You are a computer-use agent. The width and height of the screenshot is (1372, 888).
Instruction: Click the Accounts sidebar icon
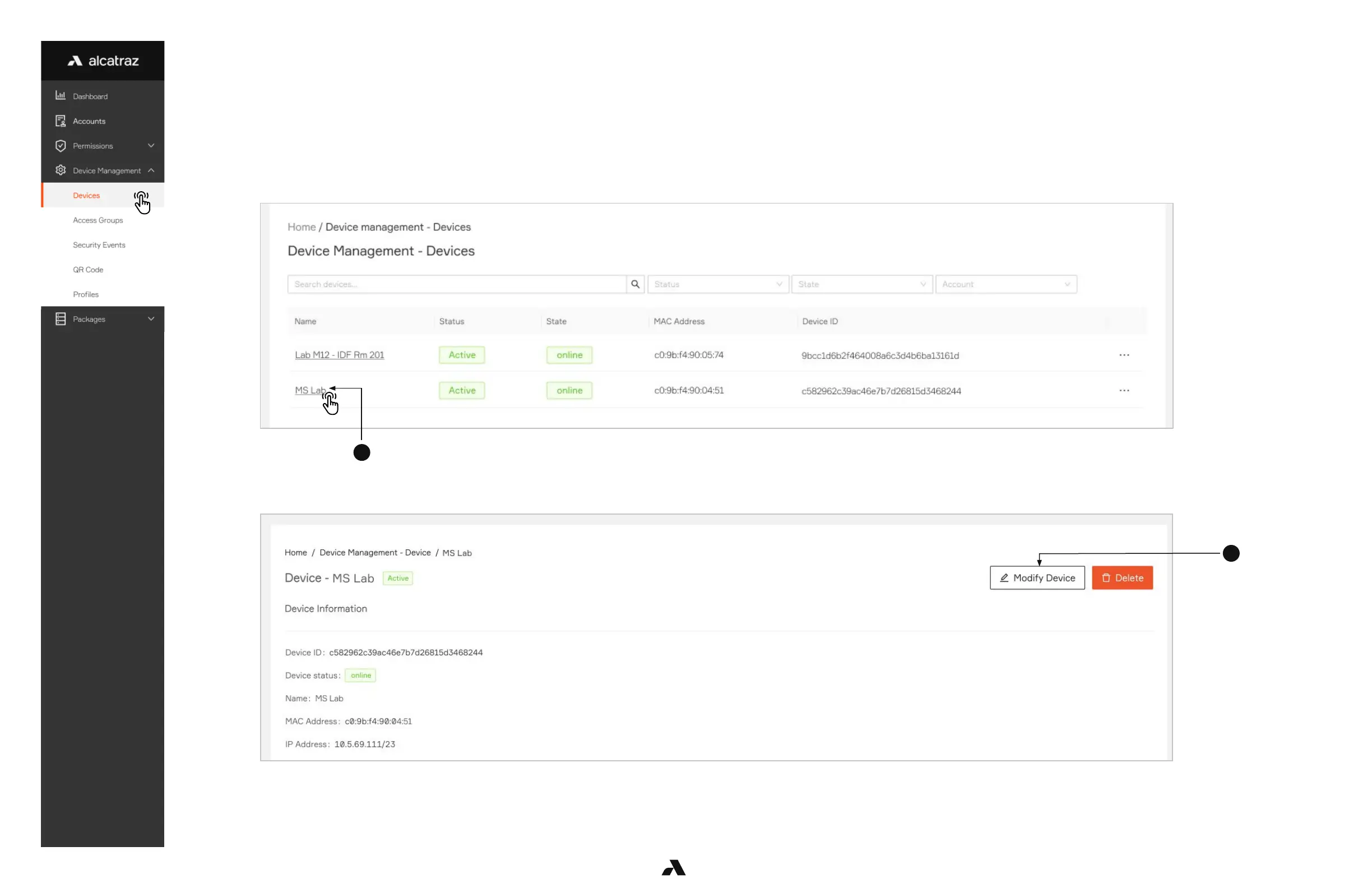pos(61,121)
